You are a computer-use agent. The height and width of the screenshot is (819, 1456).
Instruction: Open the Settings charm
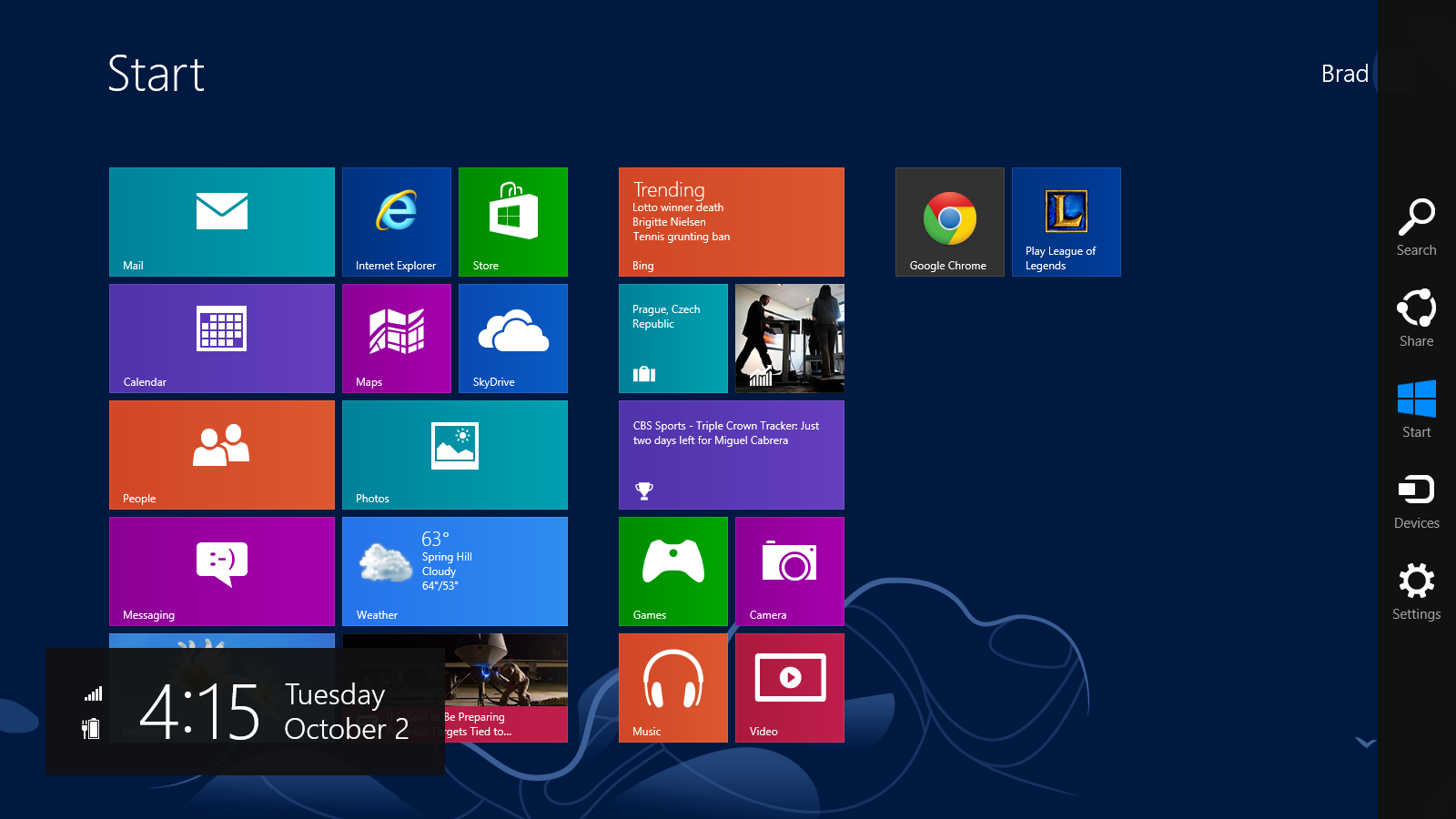(x=1417, y=591)
